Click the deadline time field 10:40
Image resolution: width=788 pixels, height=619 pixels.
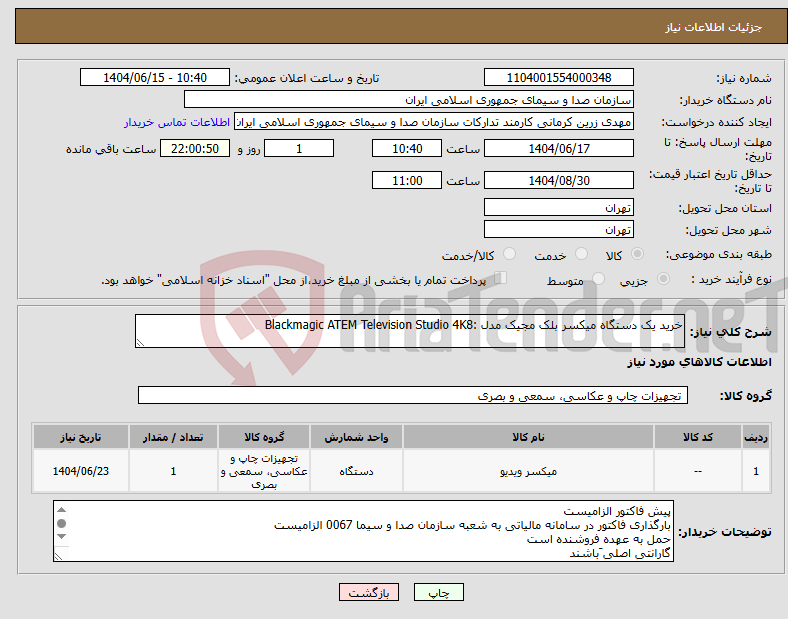coord(407,148)
